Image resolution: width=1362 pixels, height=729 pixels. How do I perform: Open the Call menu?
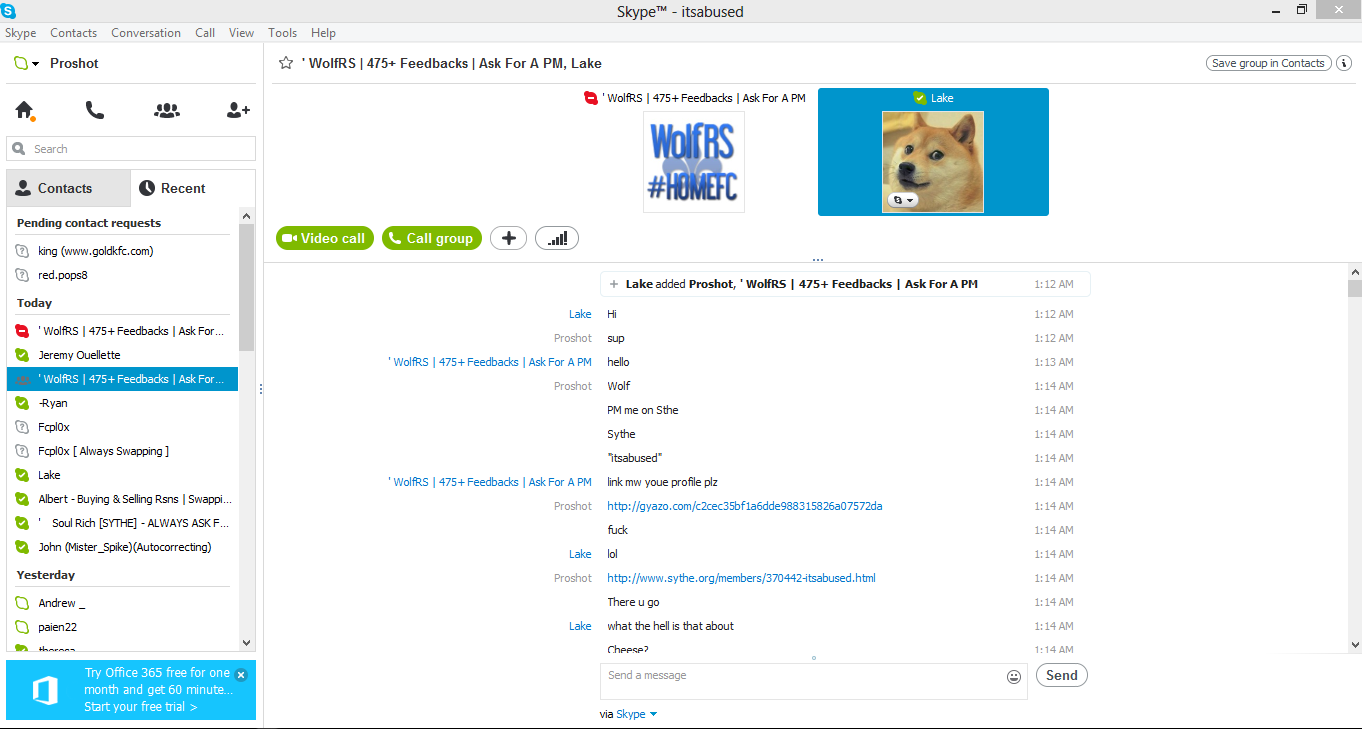205,33
